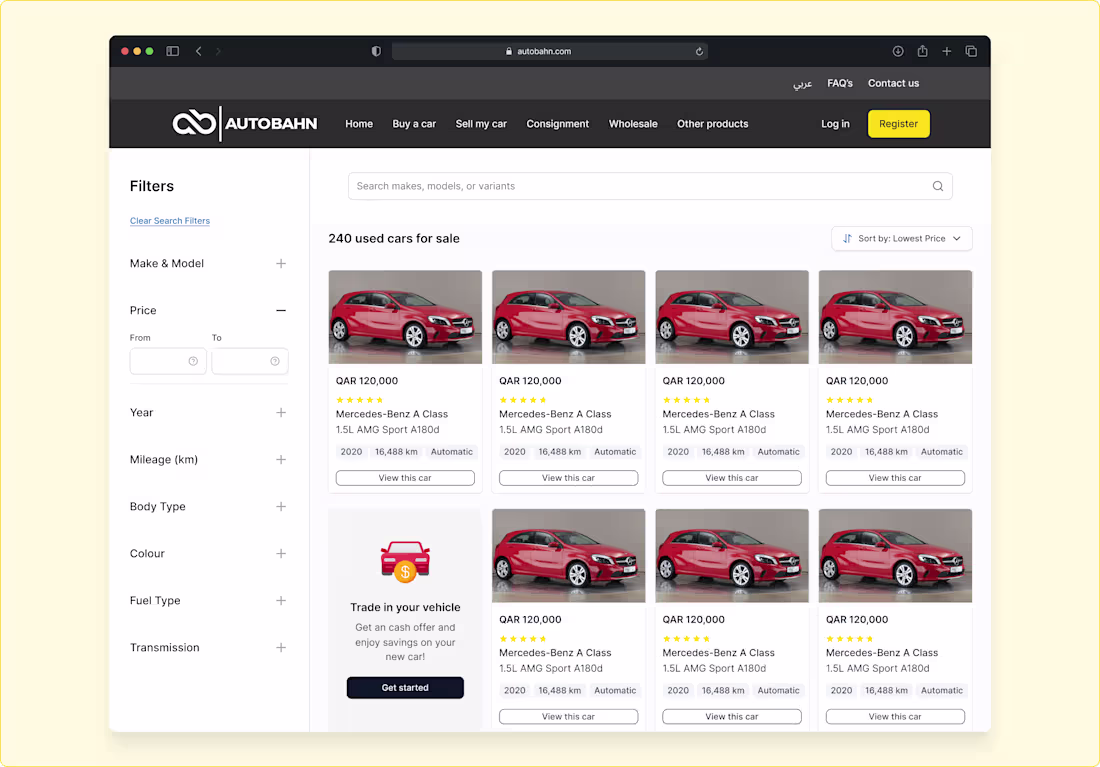Click the search magnifier icon in the search bar
The width and height of the screenshot is (1100, 767).
tap(938, 186)
